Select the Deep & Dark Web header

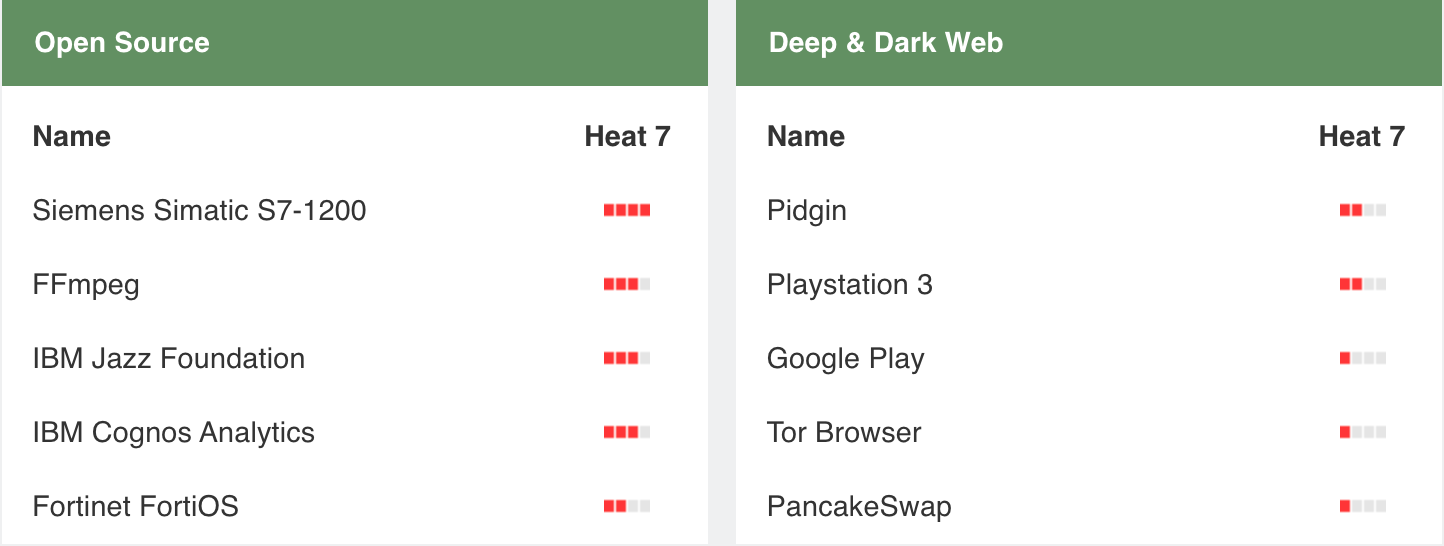[885, 43]
